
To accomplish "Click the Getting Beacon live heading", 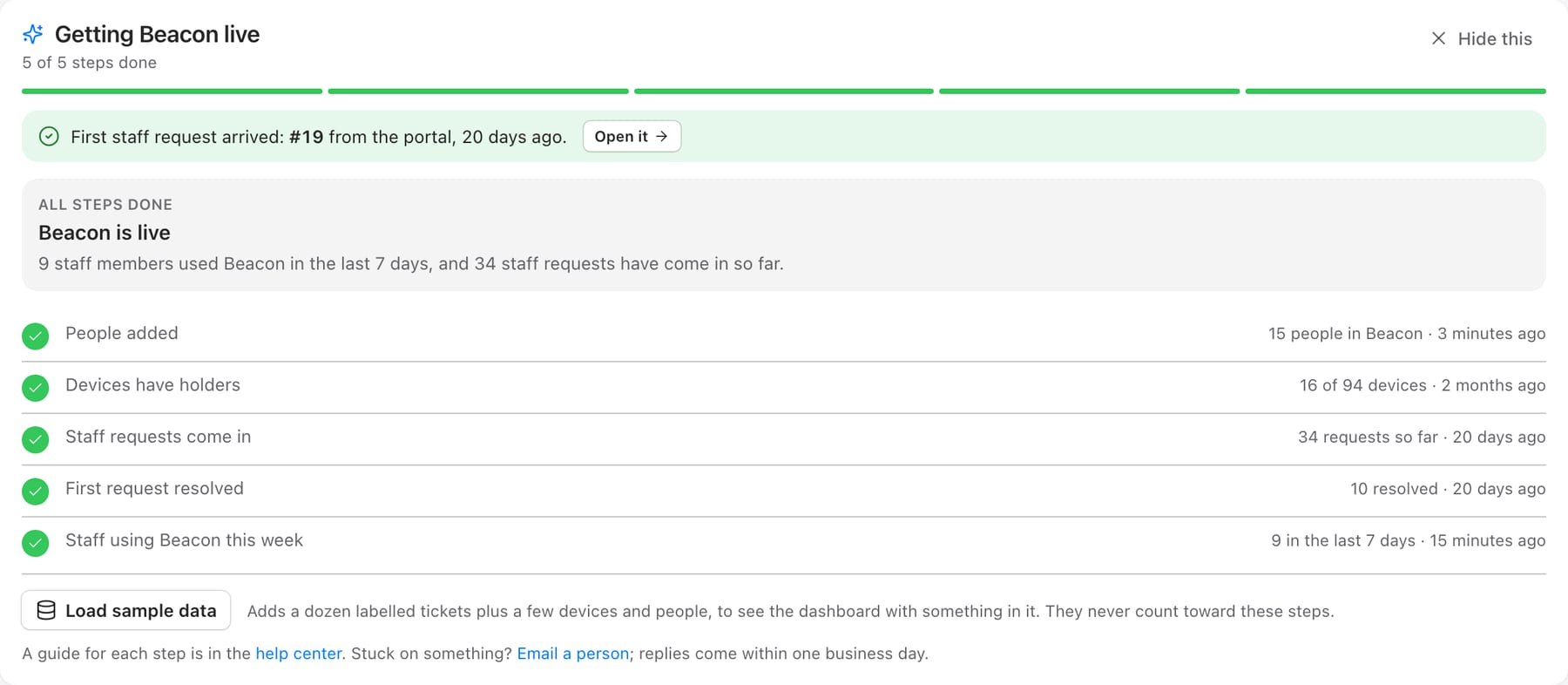I will tap(158, 34).
